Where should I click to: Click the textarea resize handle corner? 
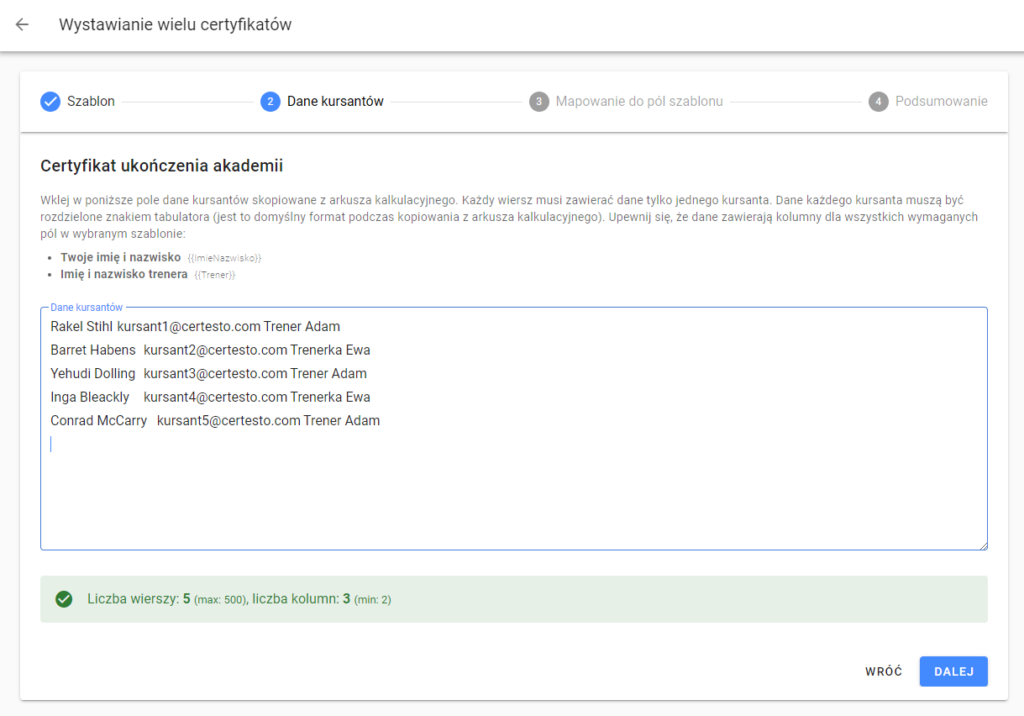pyautogui.click(x=983, y=545)
